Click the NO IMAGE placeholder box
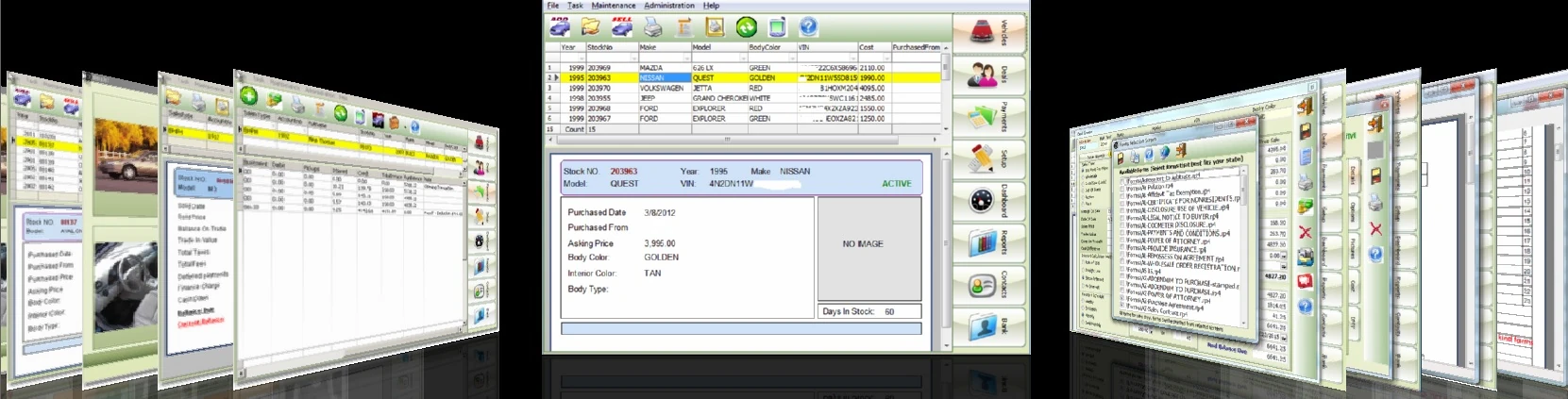Screen dimensions: 1568x399 [x=869, y=248]
